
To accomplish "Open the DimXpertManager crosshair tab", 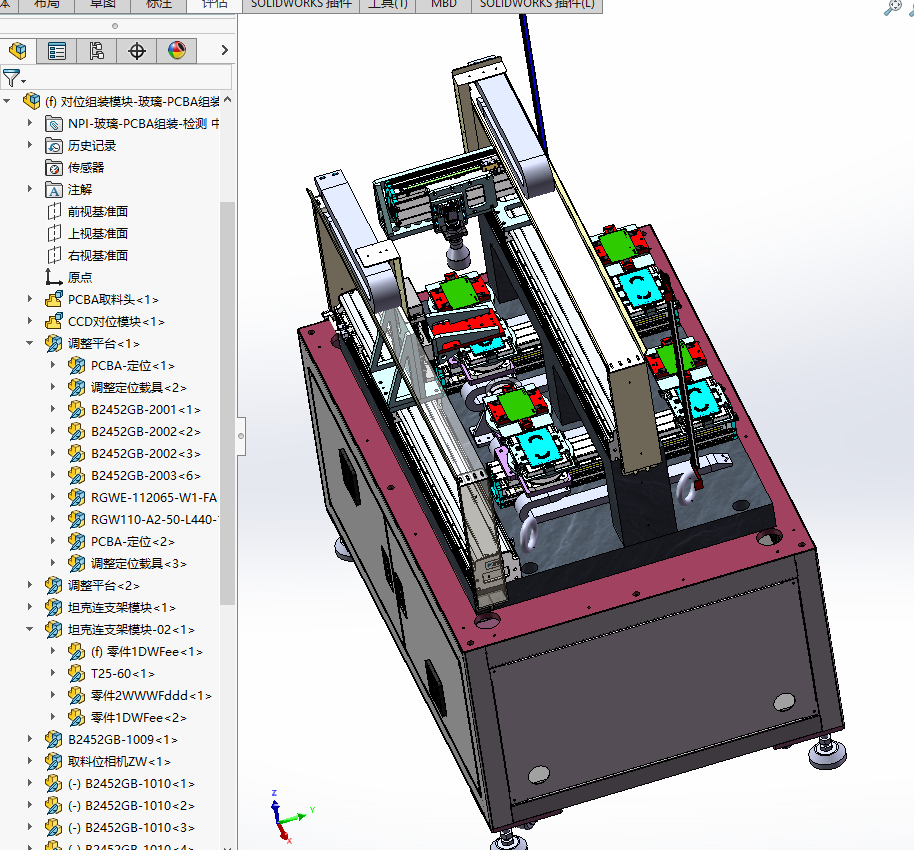I will [136, 51].
